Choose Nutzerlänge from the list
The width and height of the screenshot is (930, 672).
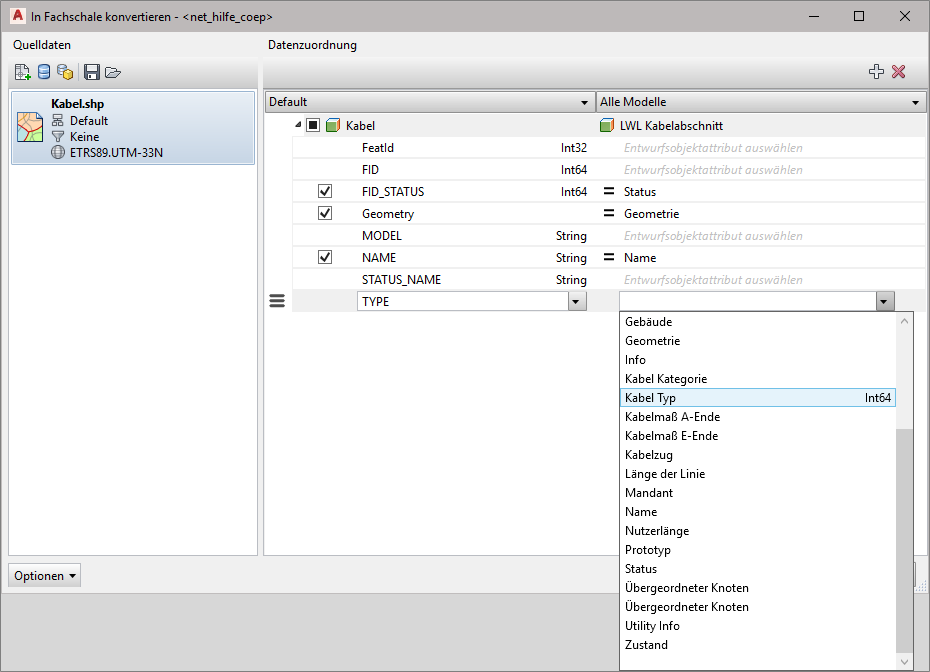tap(757, 530)
